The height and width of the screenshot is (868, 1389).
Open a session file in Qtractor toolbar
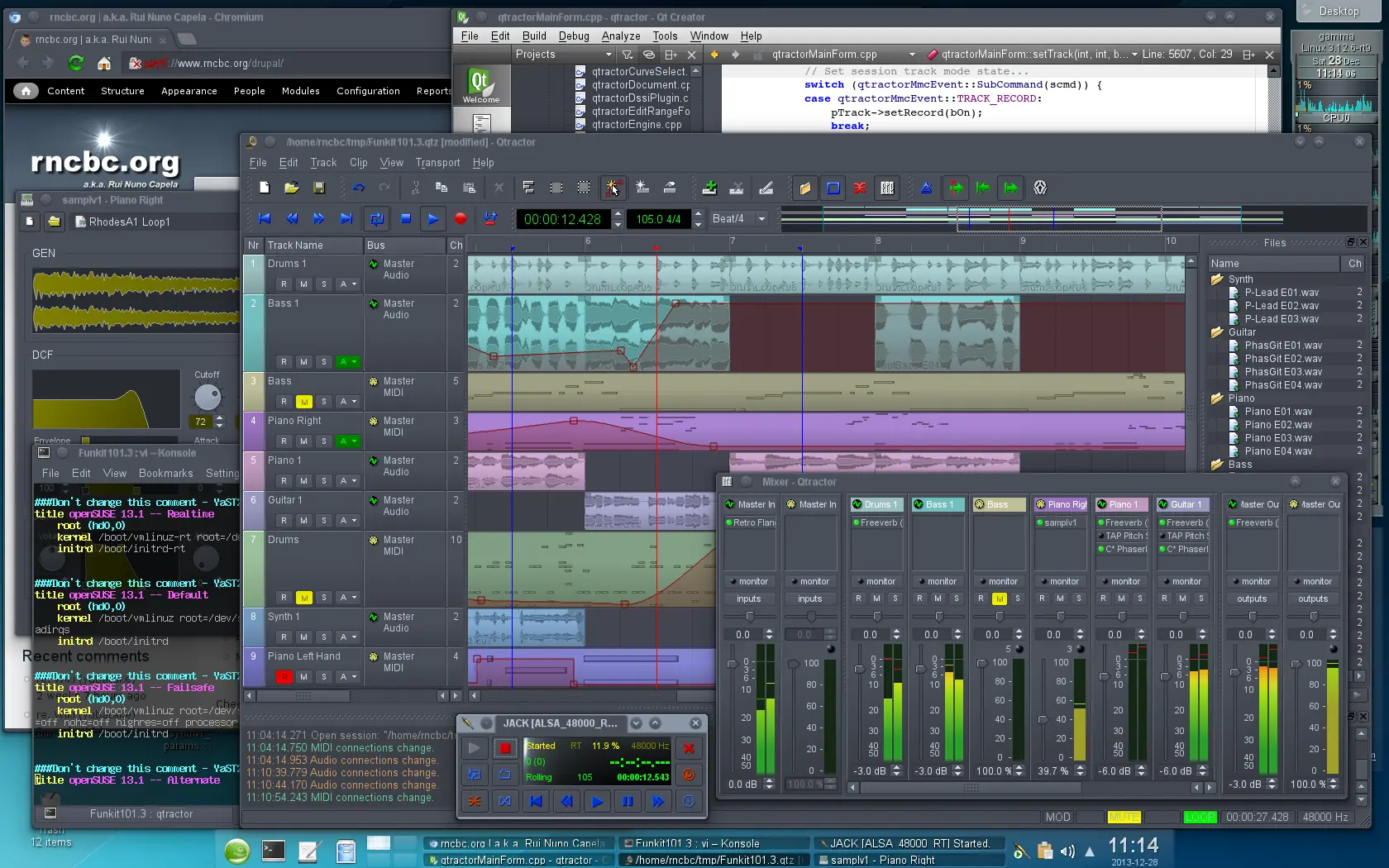pos(292,188)
